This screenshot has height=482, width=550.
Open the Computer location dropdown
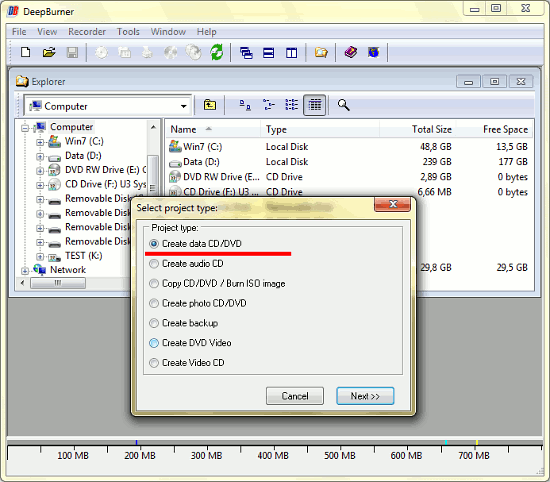[183, 106]
